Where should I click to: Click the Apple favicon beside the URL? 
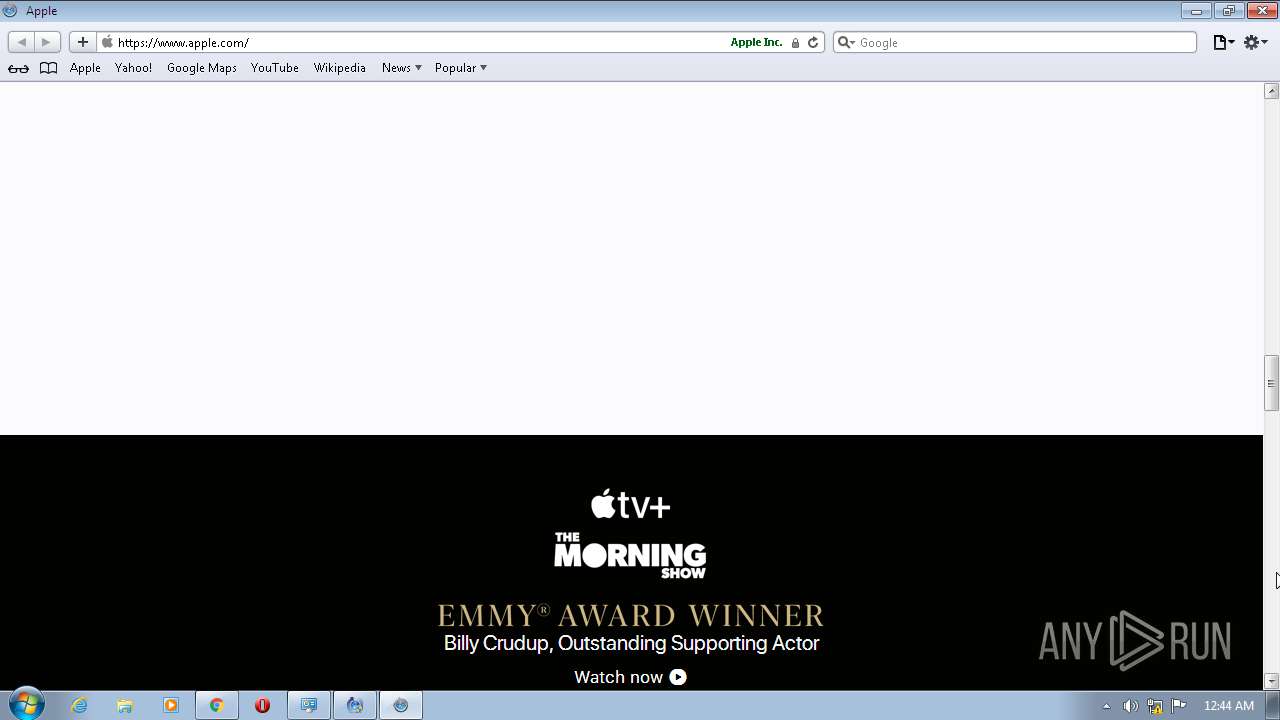[107, 42]
